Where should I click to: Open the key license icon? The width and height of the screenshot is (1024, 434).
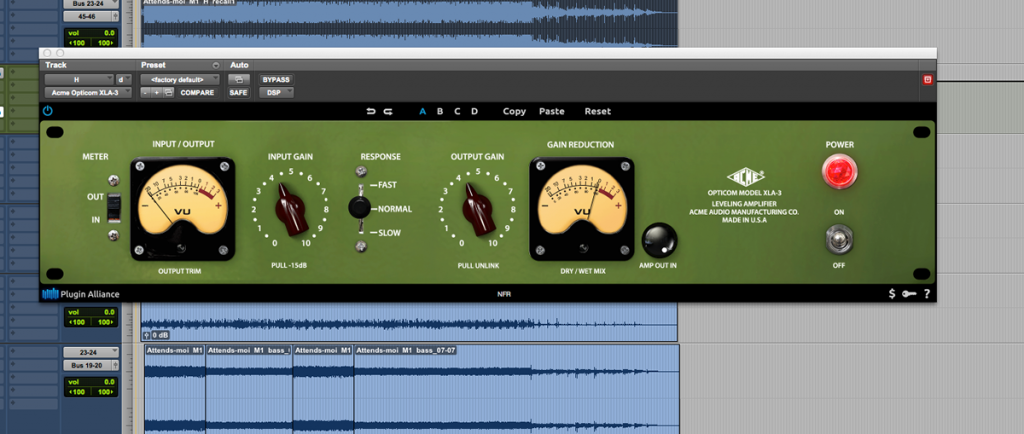click(x=909, y=294)
